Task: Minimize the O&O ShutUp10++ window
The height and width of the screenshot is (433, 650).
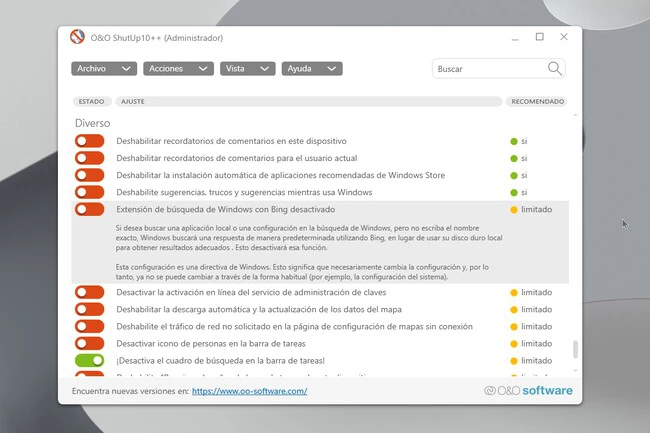Action: click(515, 37)
